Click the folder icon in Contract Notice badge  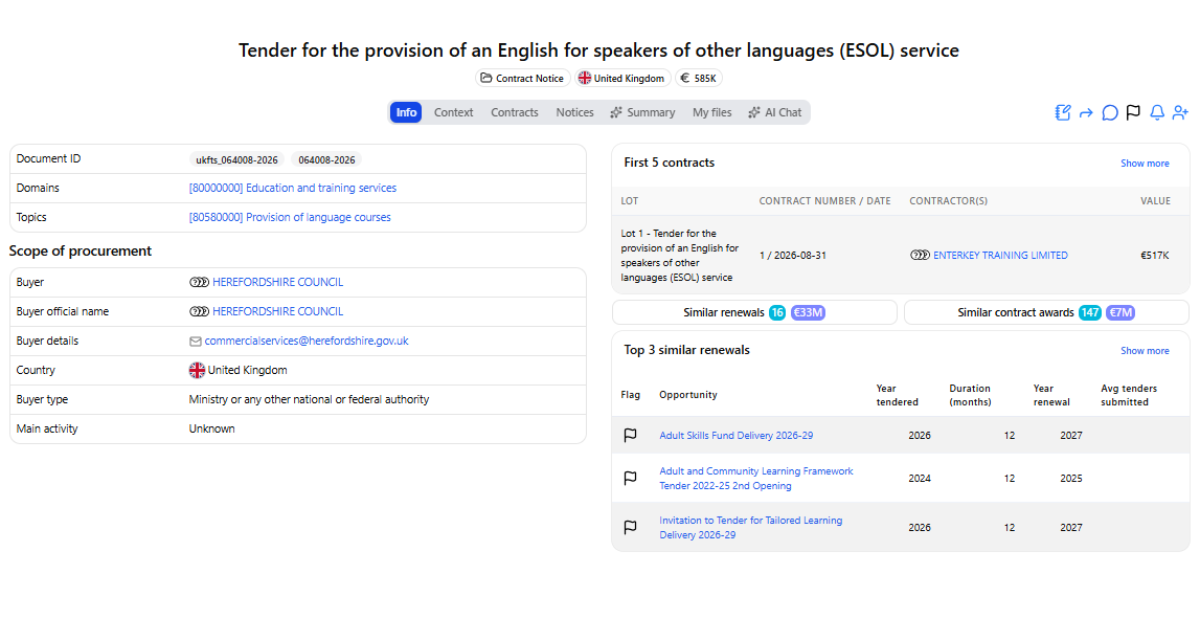pos(486,78)
